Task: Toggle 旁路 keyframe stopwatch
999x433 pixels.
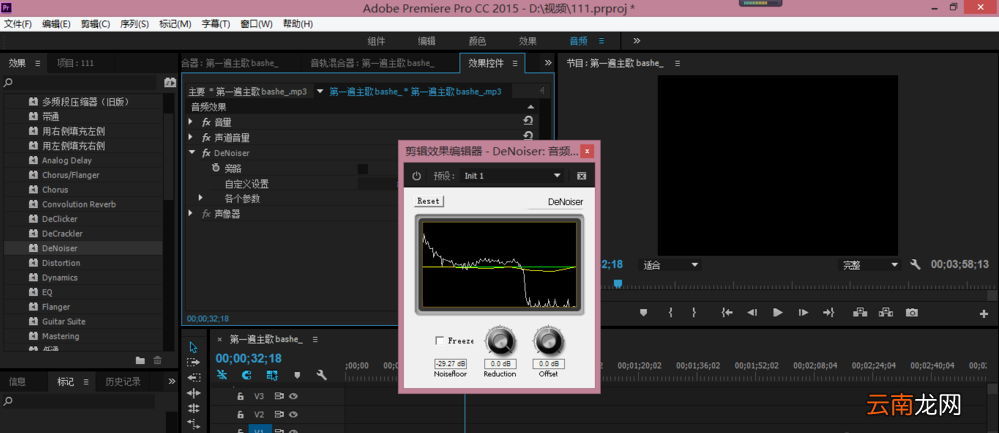Action: [x=216, y=168]
